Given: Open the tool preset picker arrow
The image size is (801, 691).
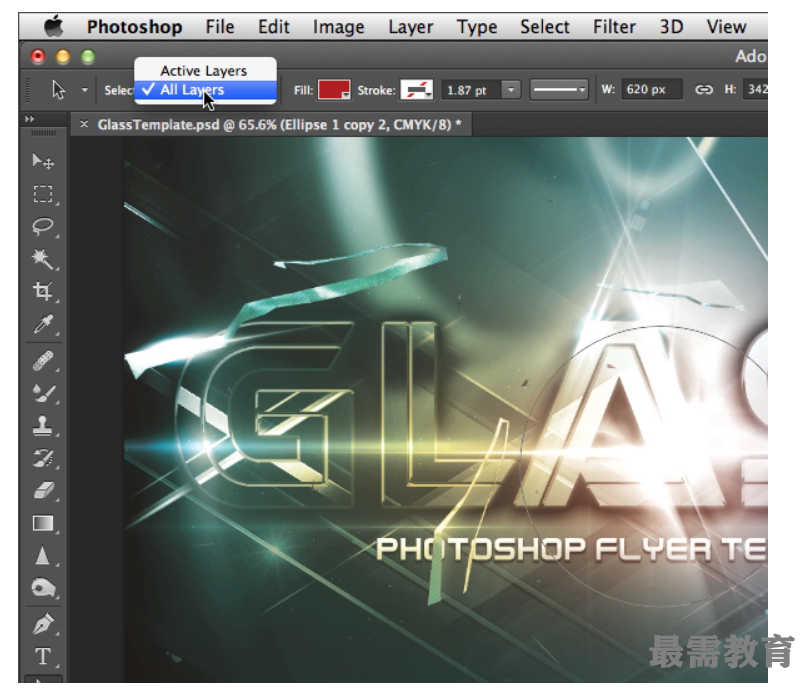Looking at the screenshot, I should pyautogui.click(x=85, y=90).
